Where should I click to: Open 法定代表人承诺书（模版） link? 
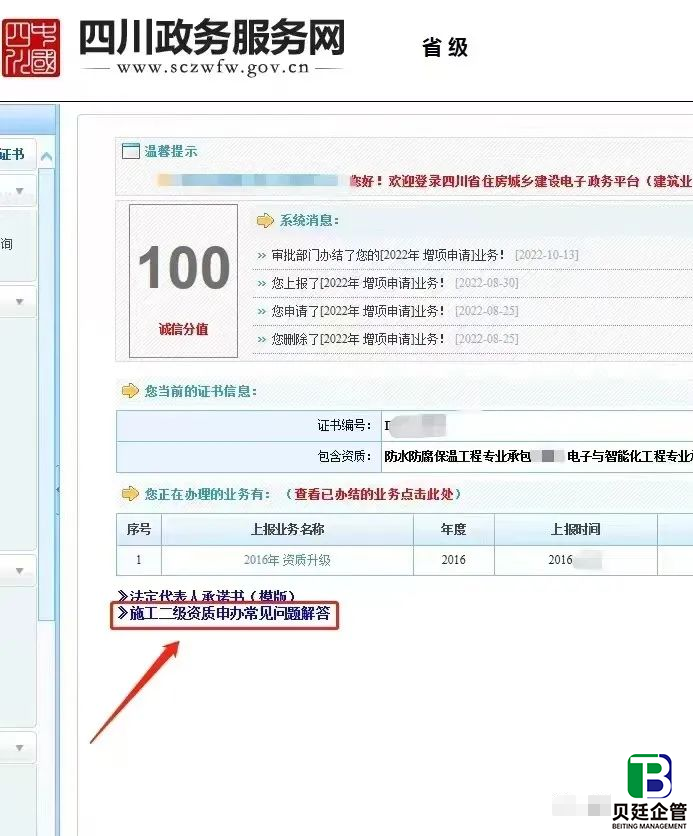point(206,596)
